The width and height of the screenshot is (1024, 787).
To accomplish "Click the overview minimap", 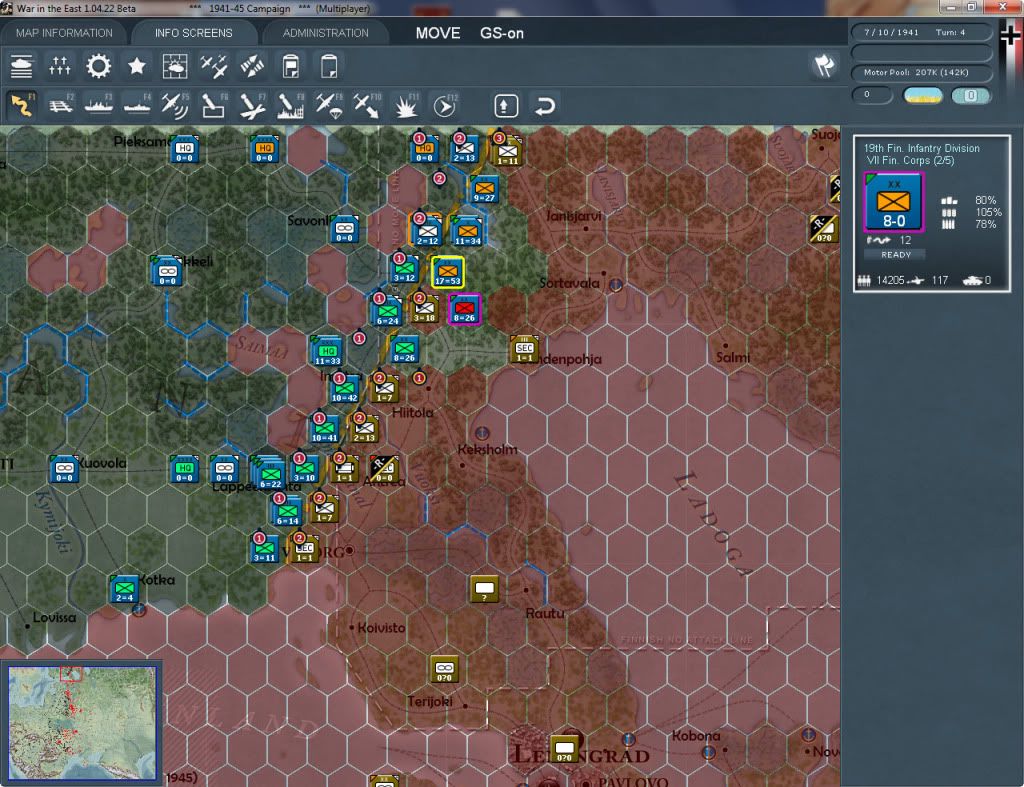I will coord(82,722).
